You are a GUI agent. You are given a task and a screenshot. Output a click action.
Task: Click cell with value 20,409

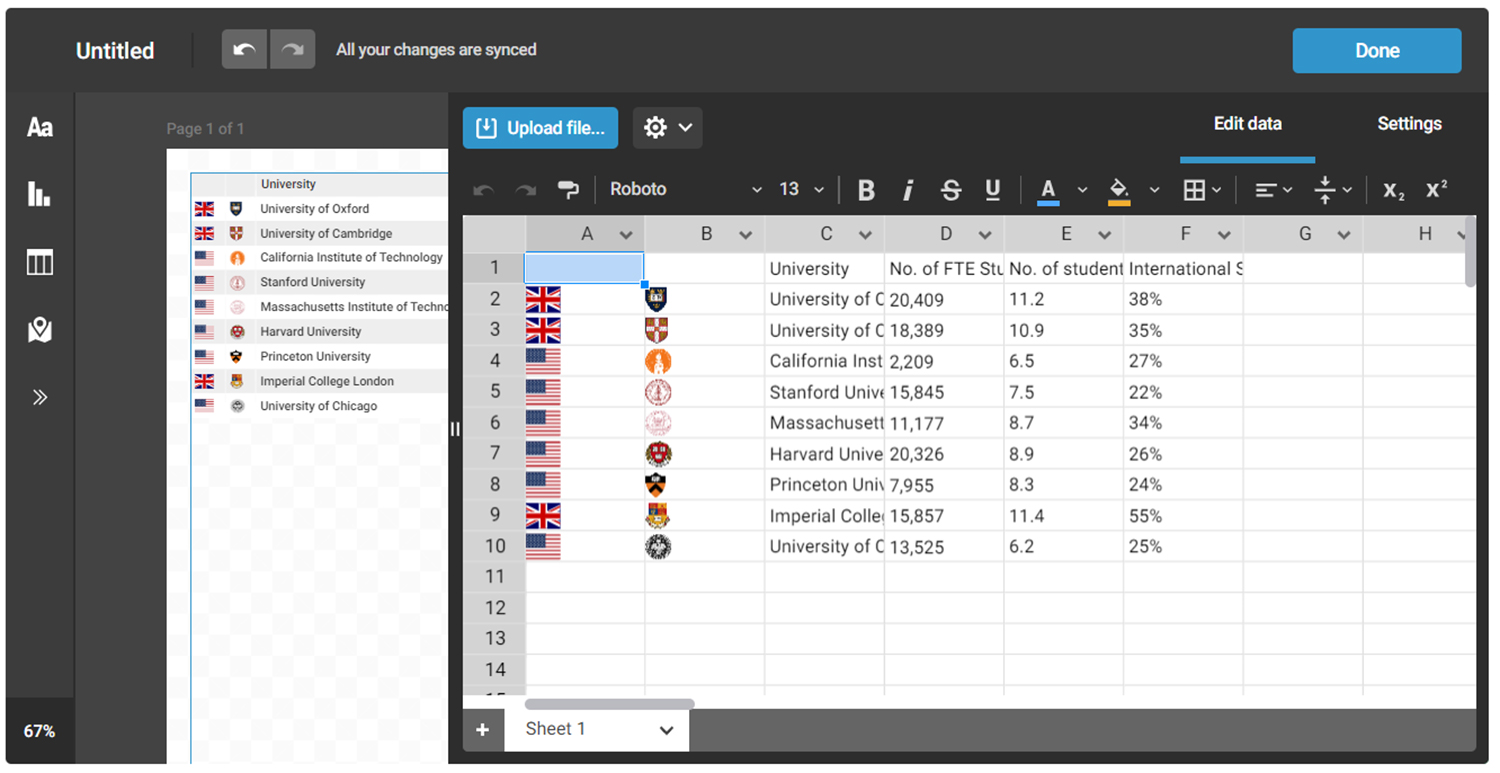coord(944,300)
